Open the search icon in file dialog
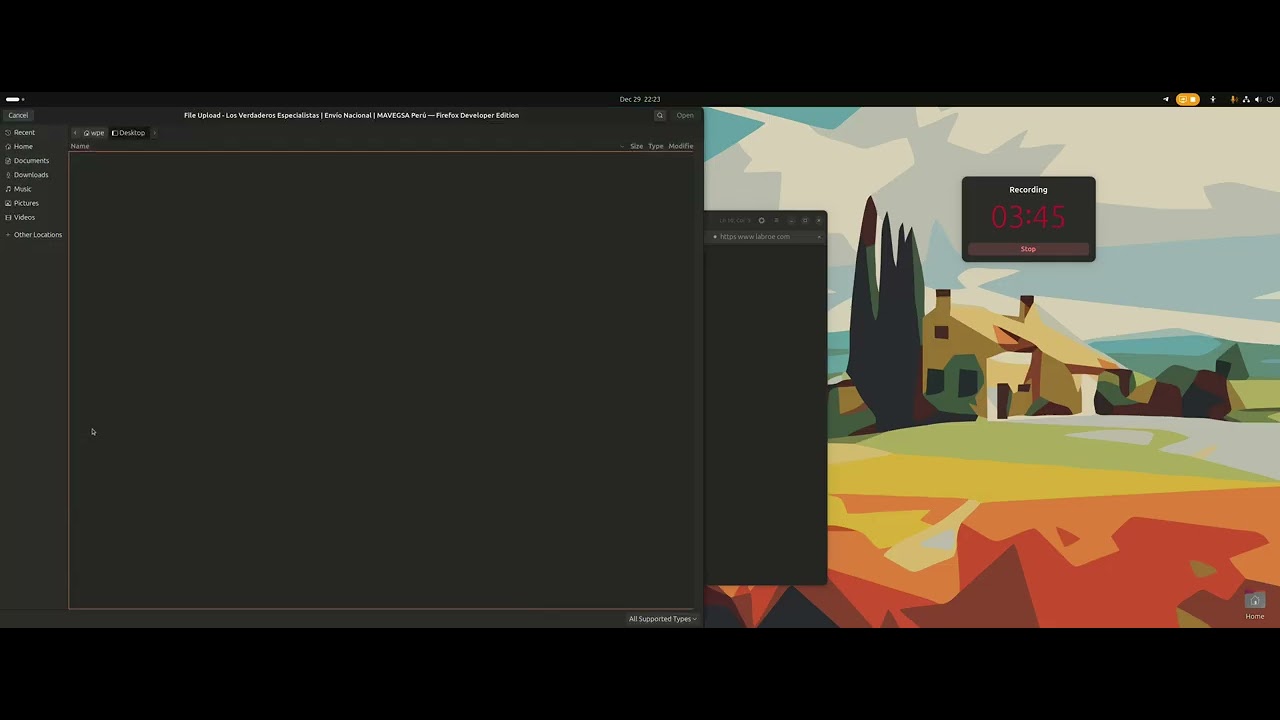Screen dimensions: 1280x720 pyautogui.click(x=660, y=115)
